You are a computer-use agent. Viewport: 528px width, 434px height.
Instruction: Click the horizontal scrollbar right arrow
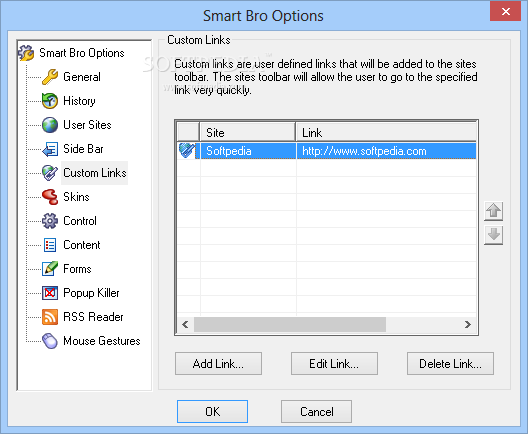click(468, 325)
